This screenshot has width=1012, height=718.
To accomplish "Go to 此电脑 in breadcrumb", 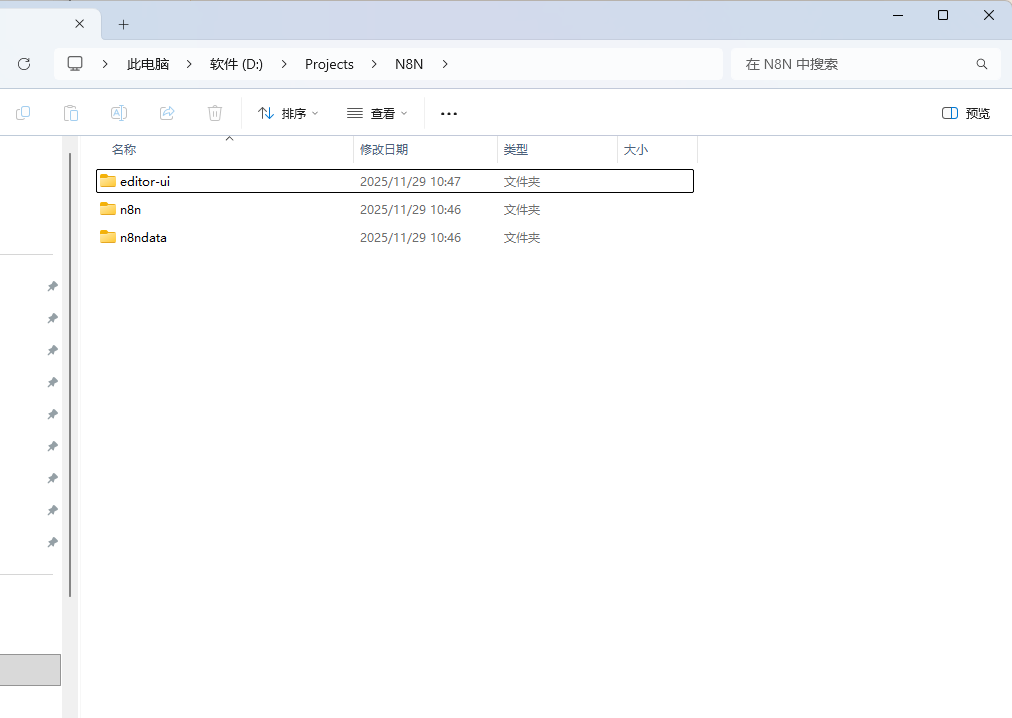I will pyautogui.click(x=148, y=64).
